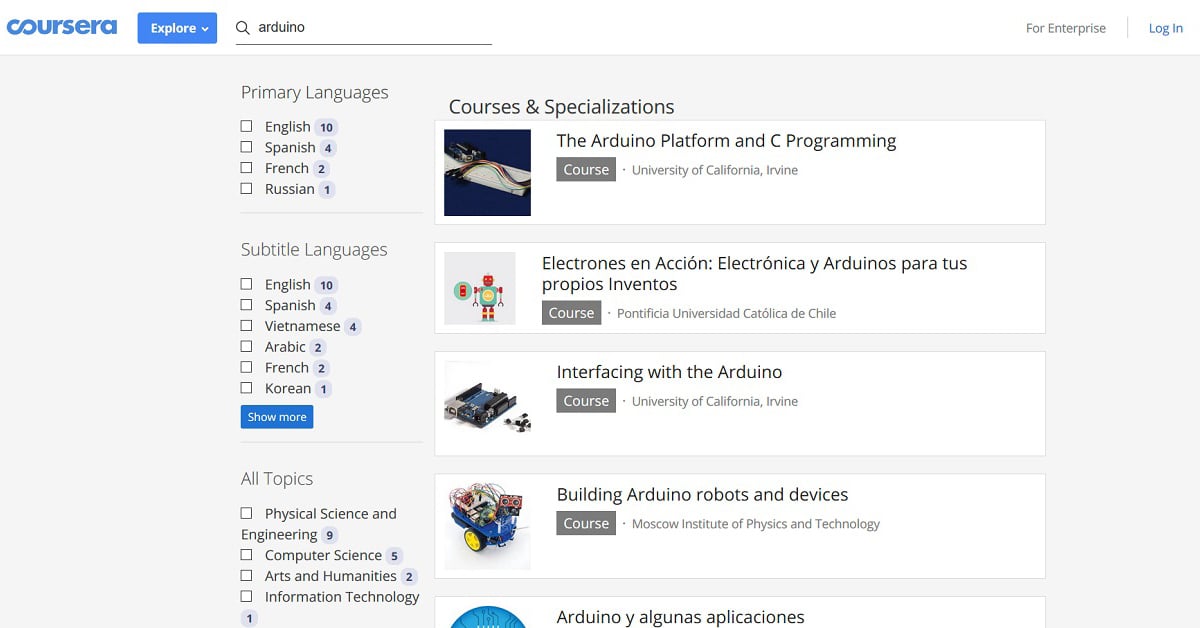Click Pontificia Universidad Católica de Chile text

[726, 313]
